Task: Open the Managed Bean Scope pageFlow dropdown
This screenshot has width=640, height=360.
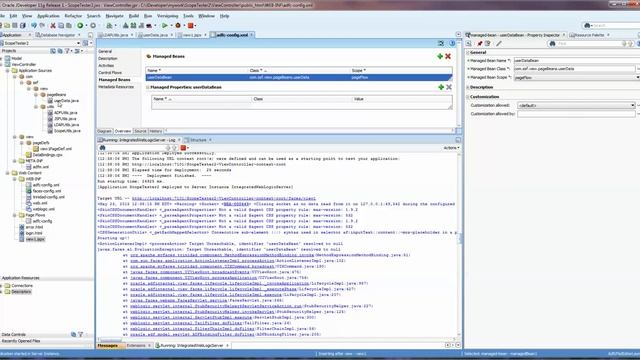Action: (638, 77)
